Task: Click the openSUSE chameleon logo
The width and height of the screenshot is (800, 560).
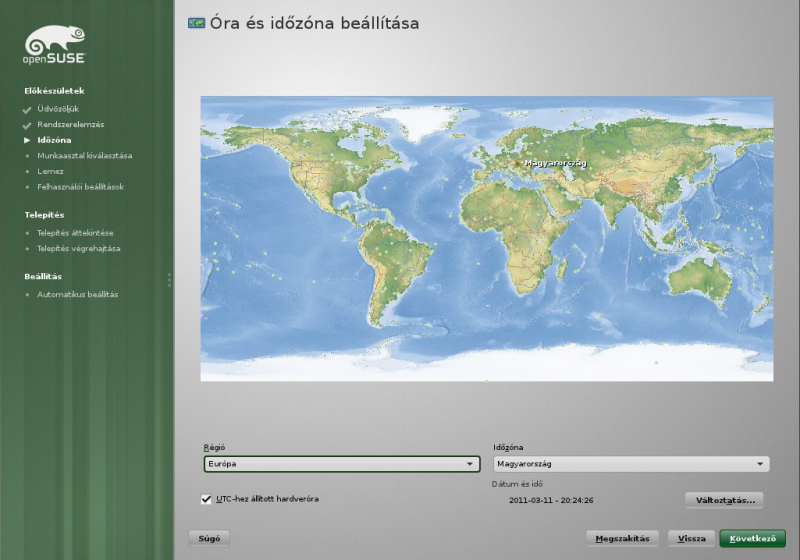Action: point(55,45)
